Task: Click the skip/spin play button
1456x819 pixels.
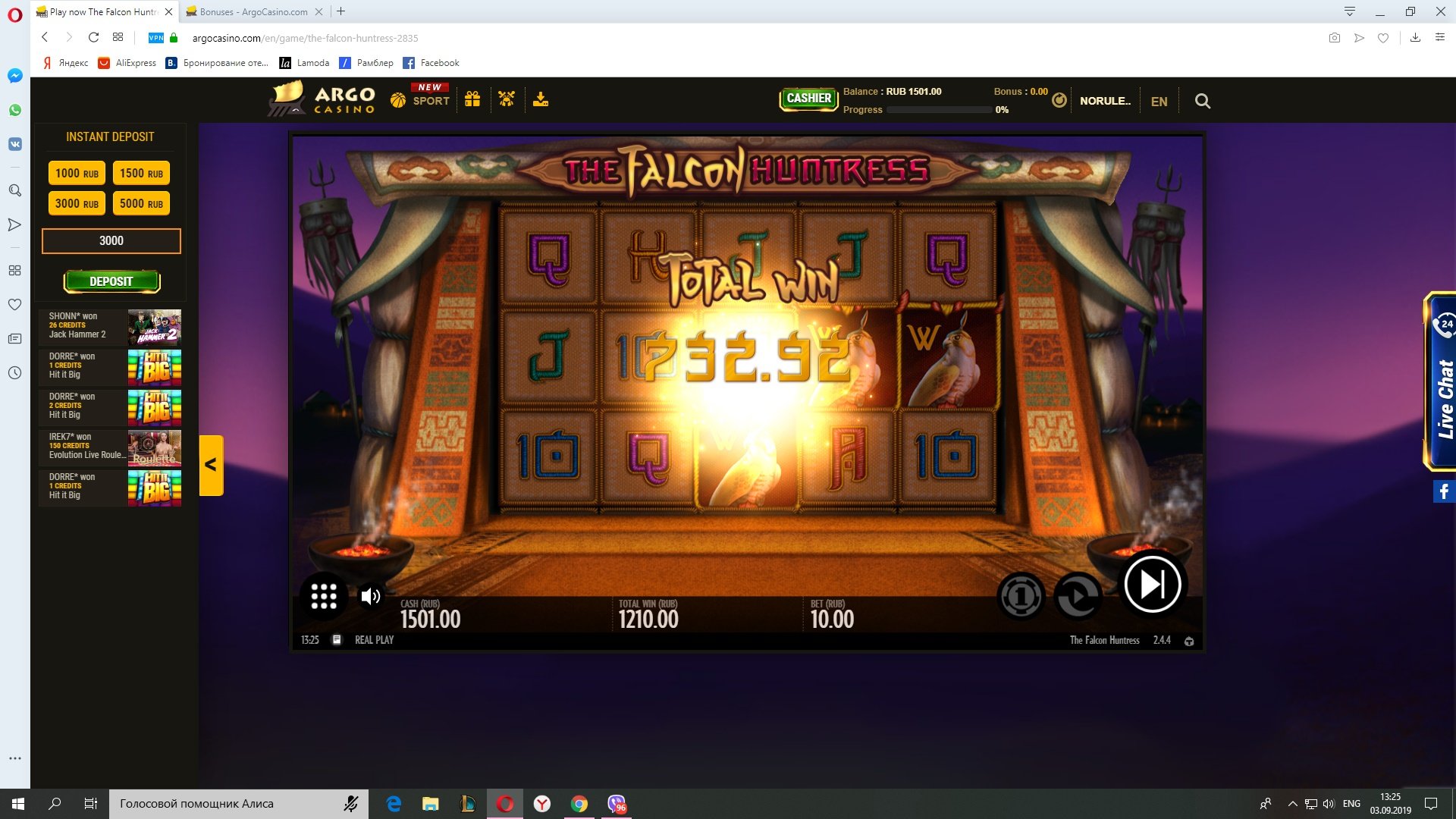Action: 1152,585
